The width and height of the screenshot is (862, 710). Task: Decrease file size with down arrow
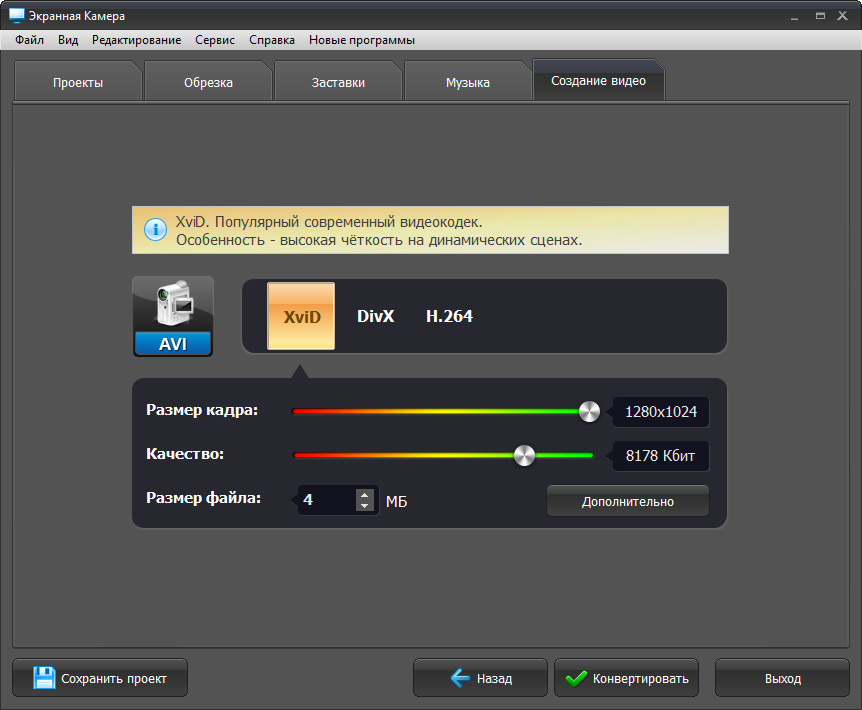pos(365,506)
